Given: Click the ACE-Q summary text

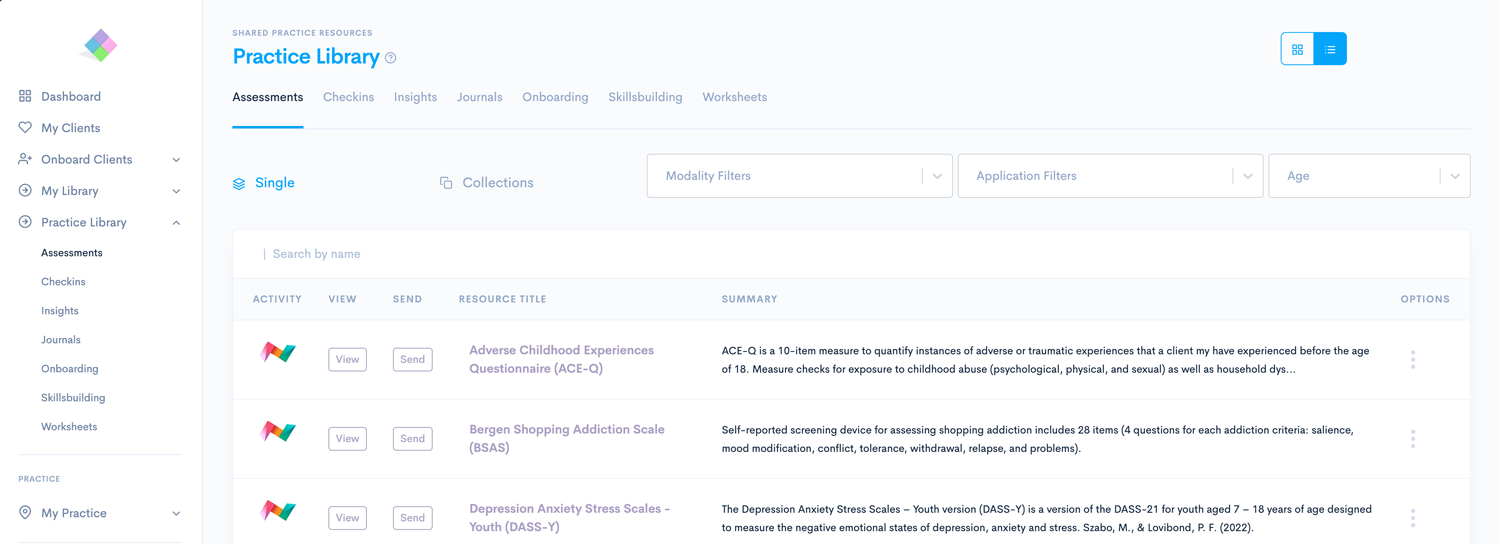Looking at the screenshot, I should (x=1045, y=360).
